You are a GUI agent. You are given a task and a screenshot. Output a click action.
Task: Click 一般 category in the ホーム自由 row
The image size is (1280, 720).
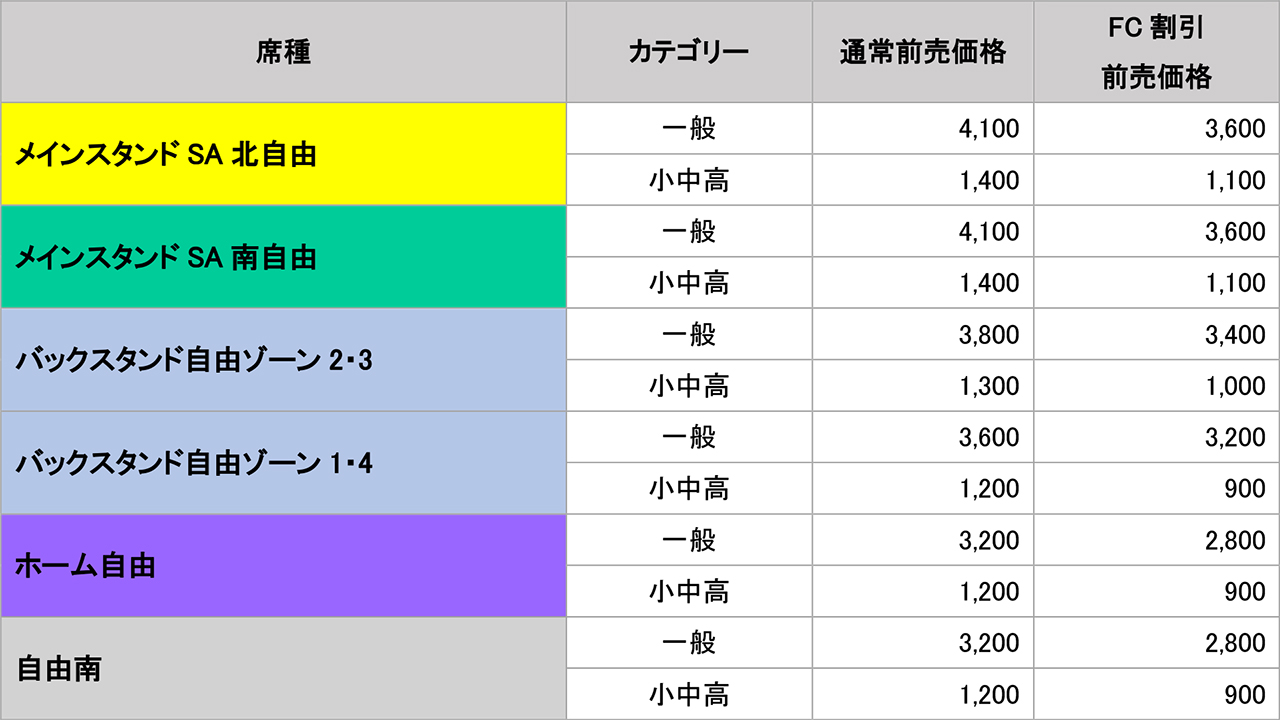coord(689,541)
